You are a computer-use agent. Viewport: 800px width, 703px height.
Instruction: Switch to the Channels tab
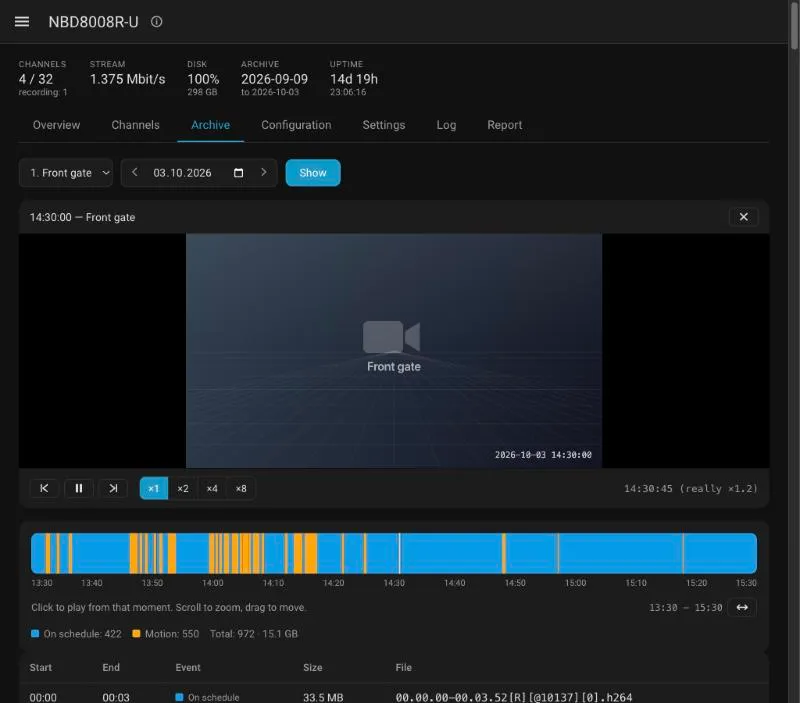[x=135, y=125]
